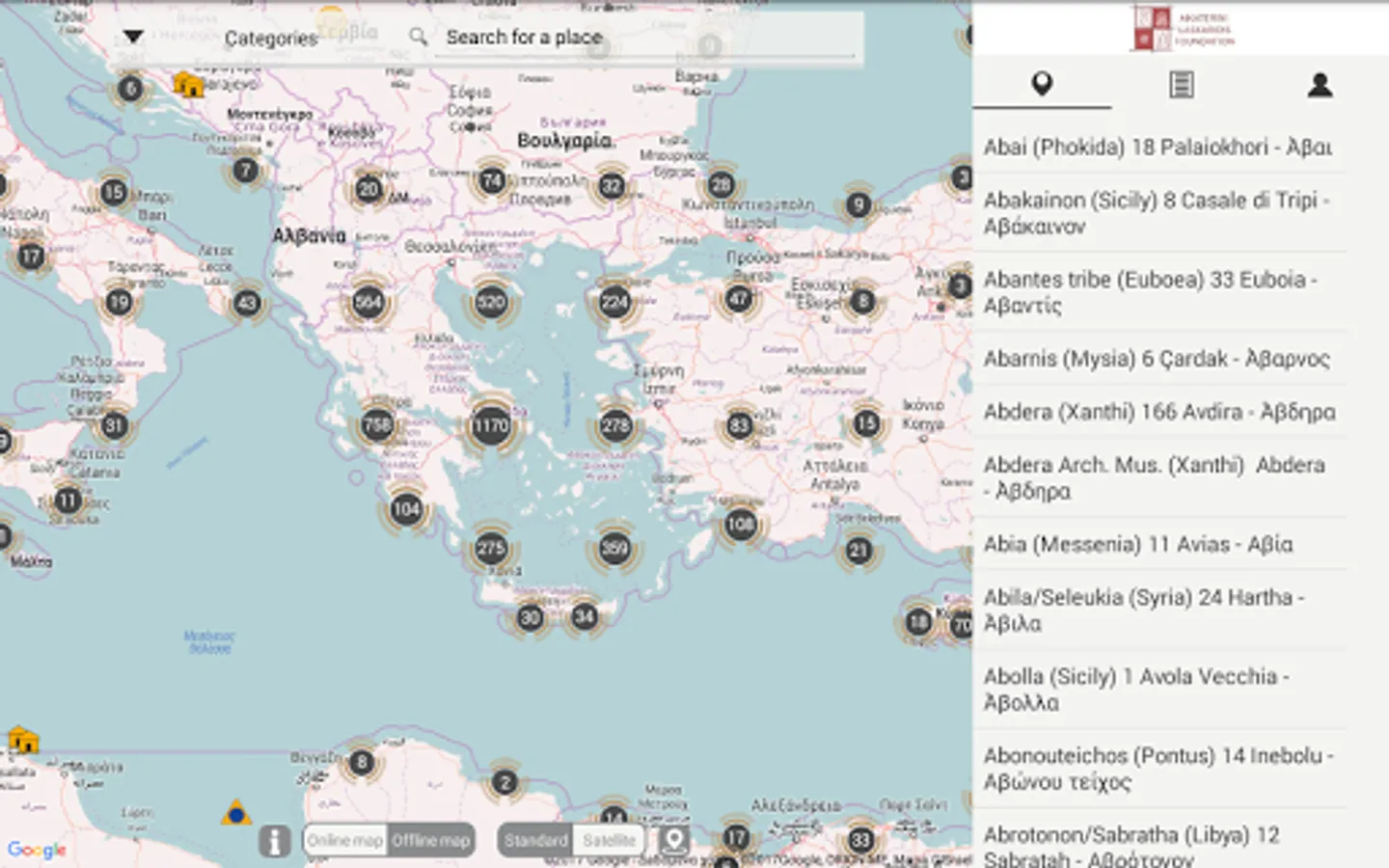This screenshot has height=868, width=1389.
Task: Select Abarnis (Mysia) 6 Çardak entry
Action: 1159,359
